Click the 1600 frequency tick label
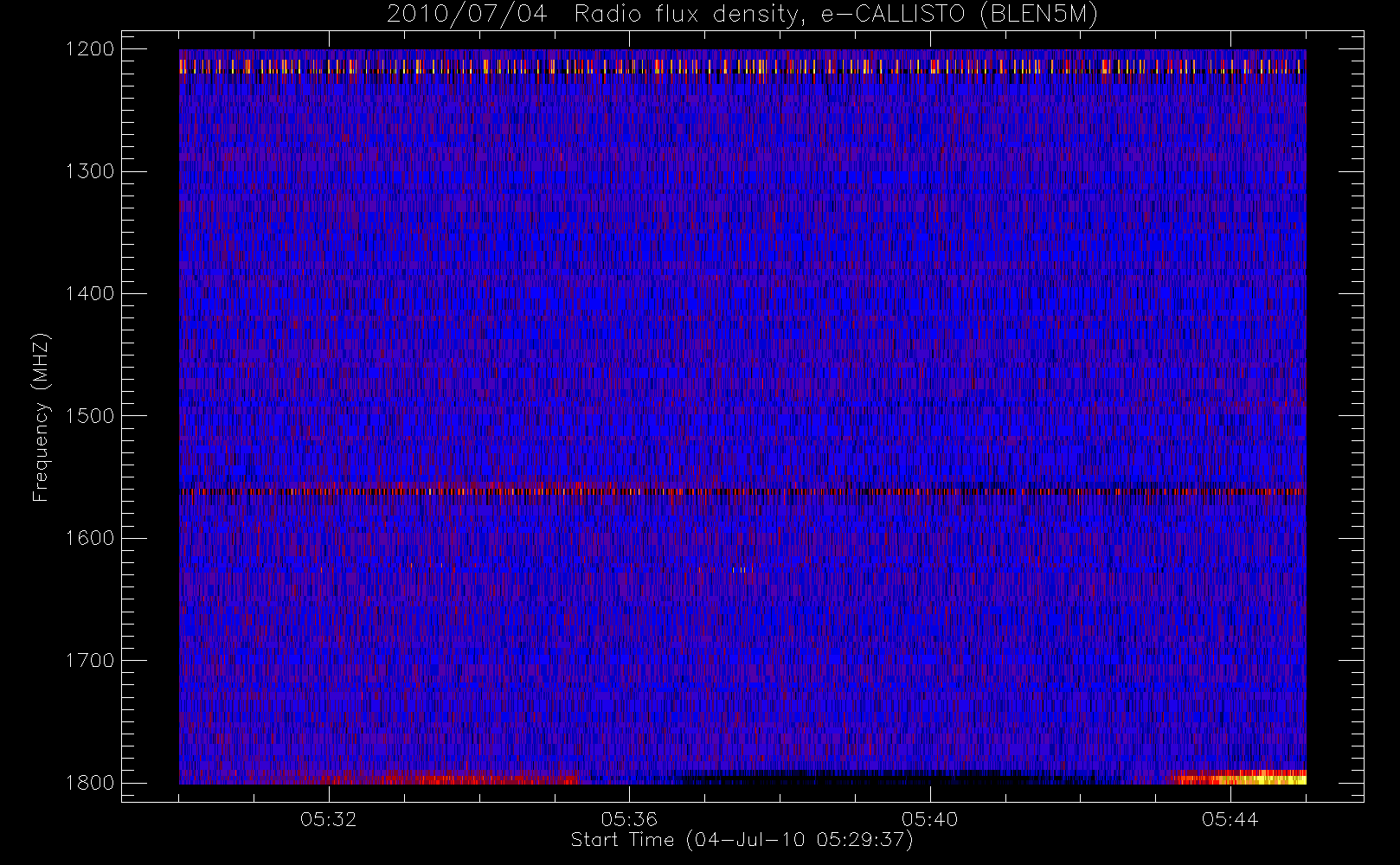Image resolution: width=1400 pixels, height=865 pixels. click(90, 538)
